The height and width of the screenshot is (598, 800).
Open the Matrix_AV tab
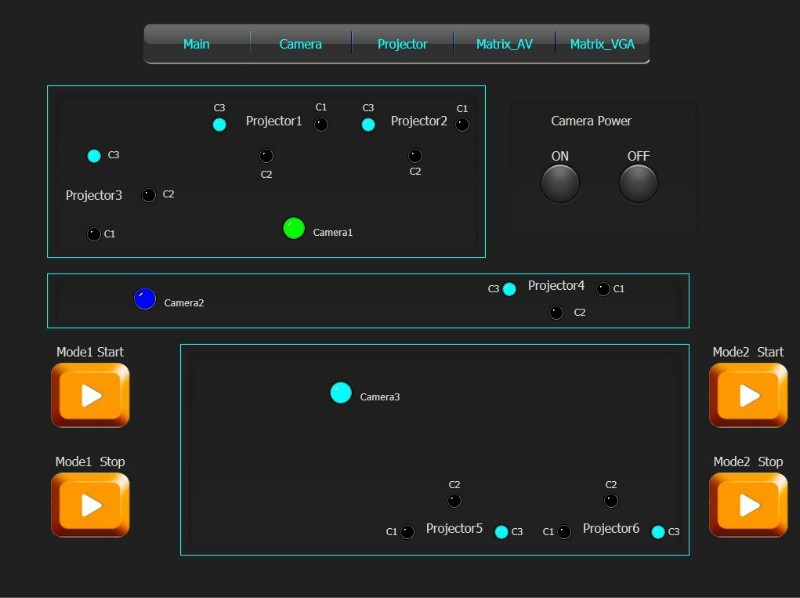[x=504, y=44]
